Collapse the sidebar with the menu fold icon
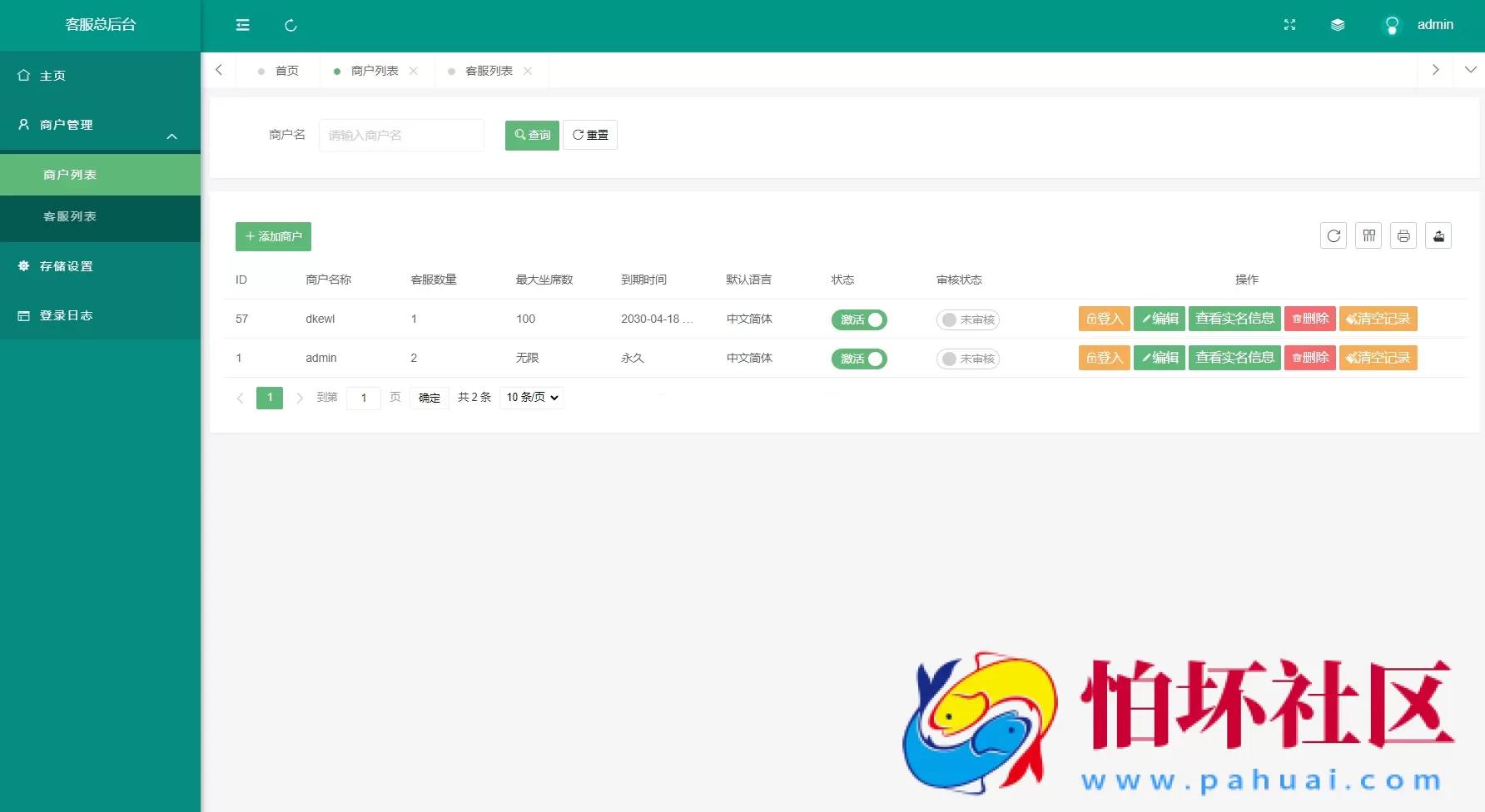This screenshot has height=812, width=1485. [242, 25]
